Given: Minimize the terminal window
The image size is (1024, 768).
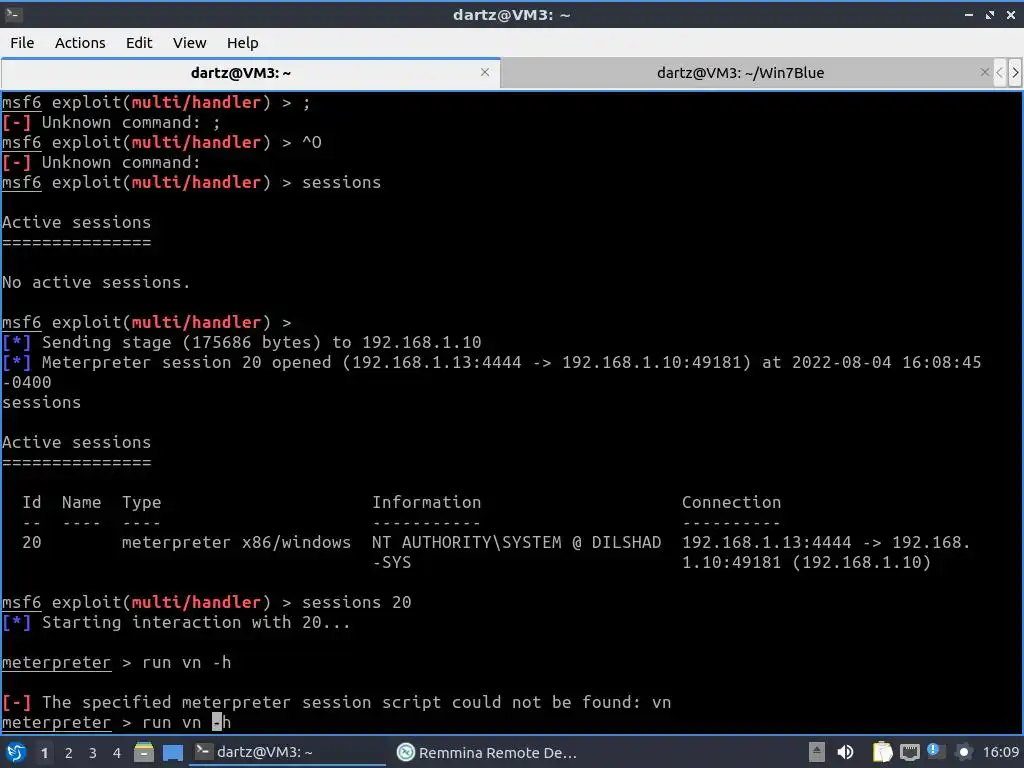Looking at the screenshot, I should point(968,14).
